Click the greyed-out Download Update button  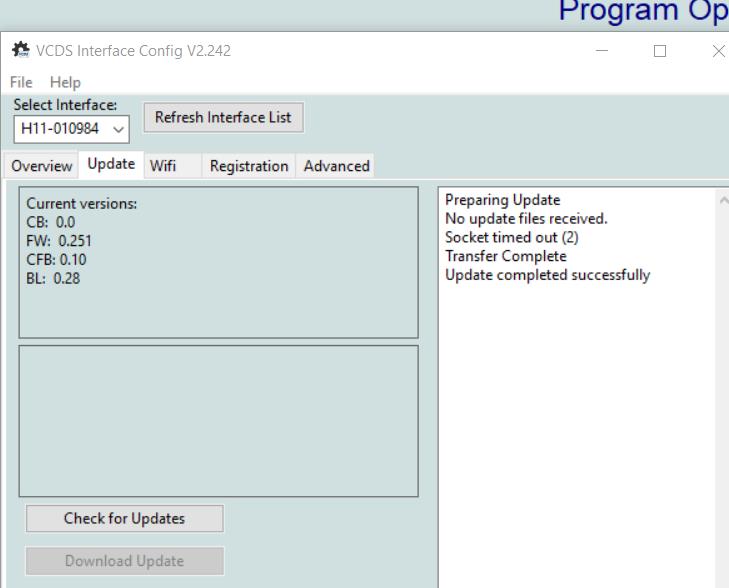125,561
